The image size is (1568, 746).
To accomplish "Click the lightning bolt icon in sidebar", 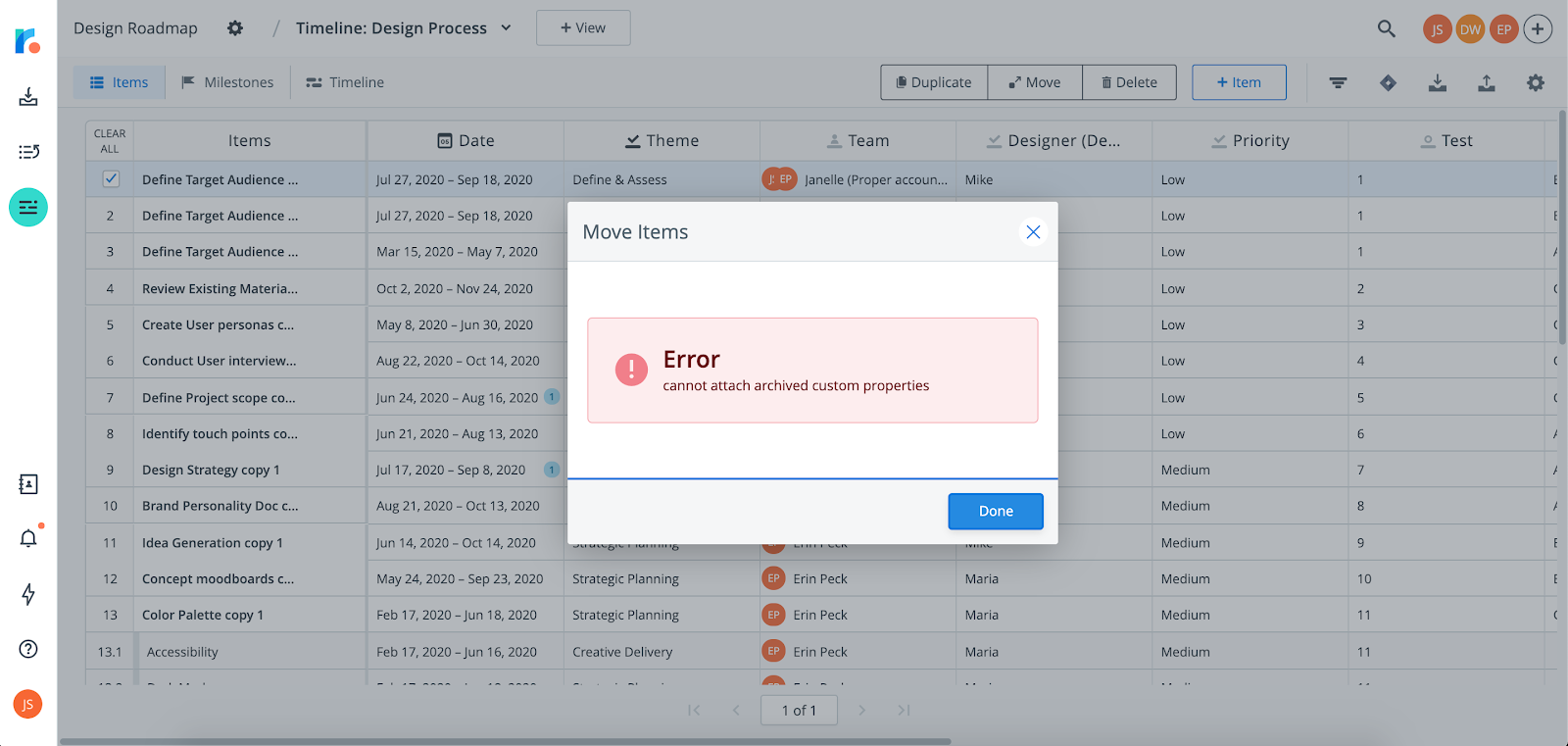I will point(28,594).
